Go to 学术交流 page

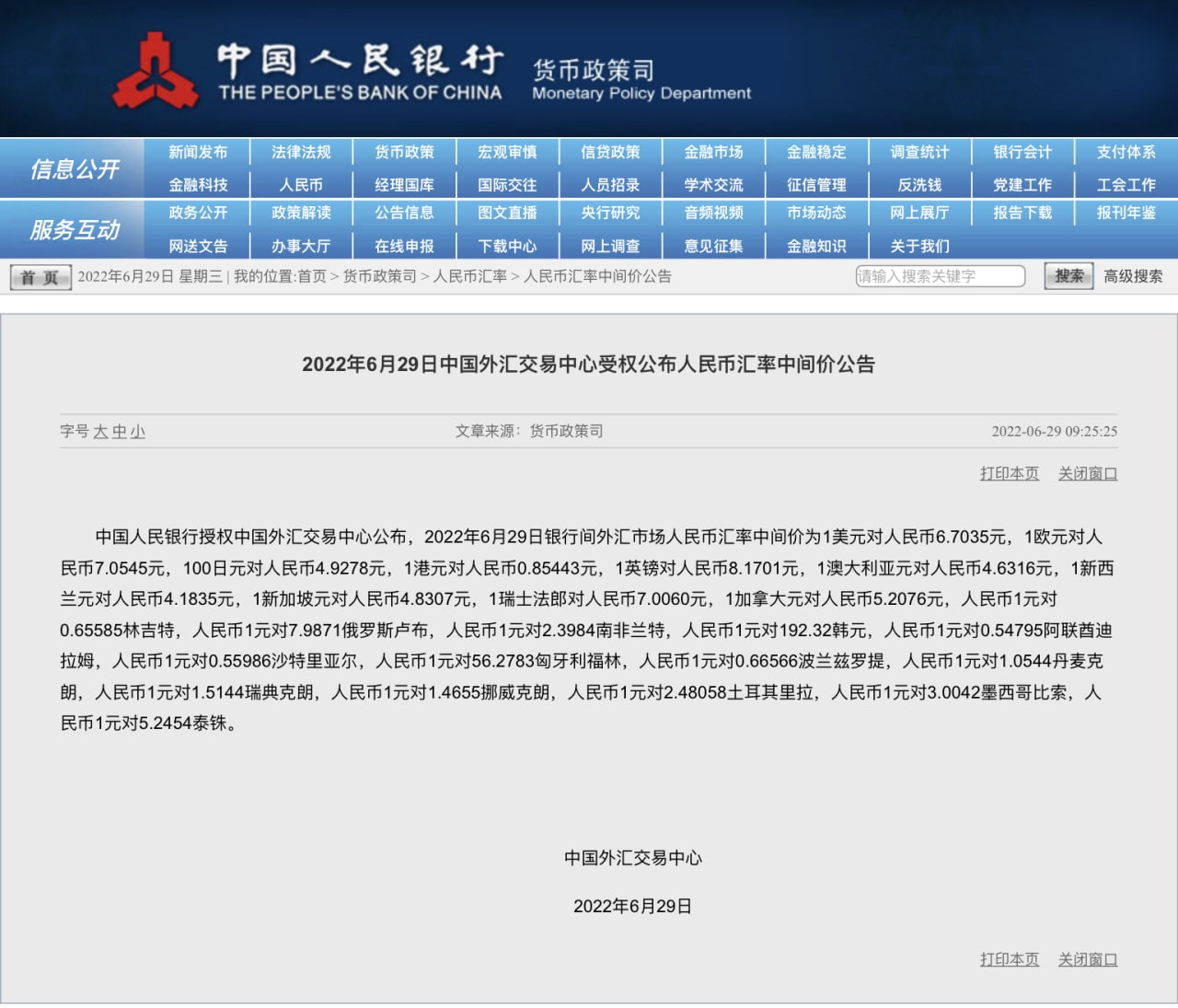[713, 185]
